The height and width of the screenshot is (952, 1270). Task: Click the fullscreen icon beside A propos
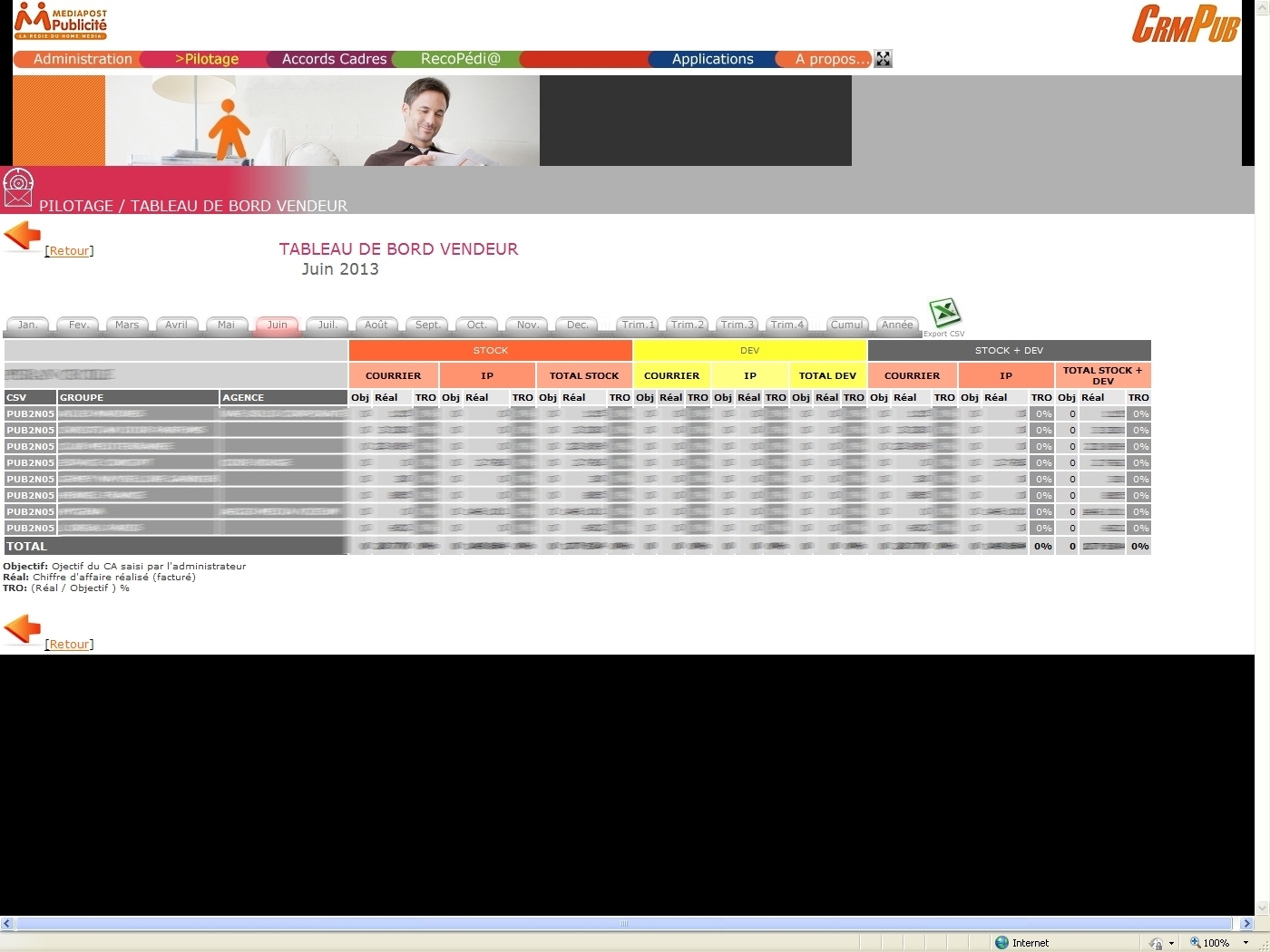point(883,59)
